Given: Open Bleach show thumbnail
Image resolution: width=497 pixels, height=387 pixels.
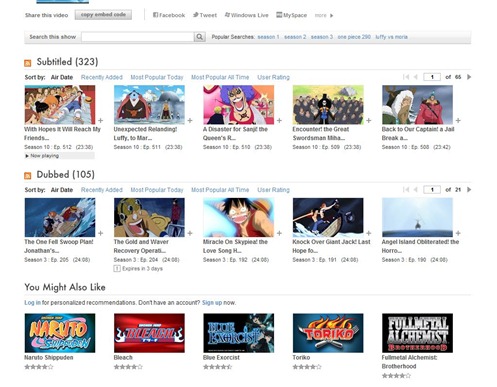Looking at the screenshot, I should [149, 333].
